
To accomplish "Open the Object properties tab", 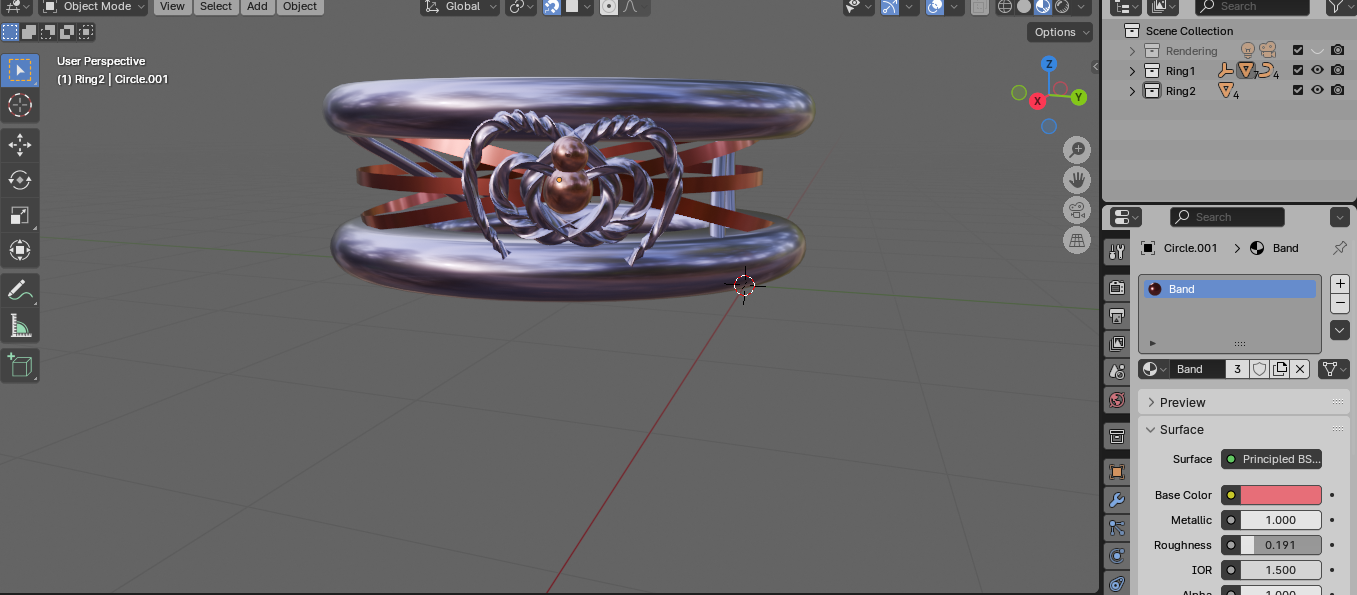I will click(x=1117, y=472).
